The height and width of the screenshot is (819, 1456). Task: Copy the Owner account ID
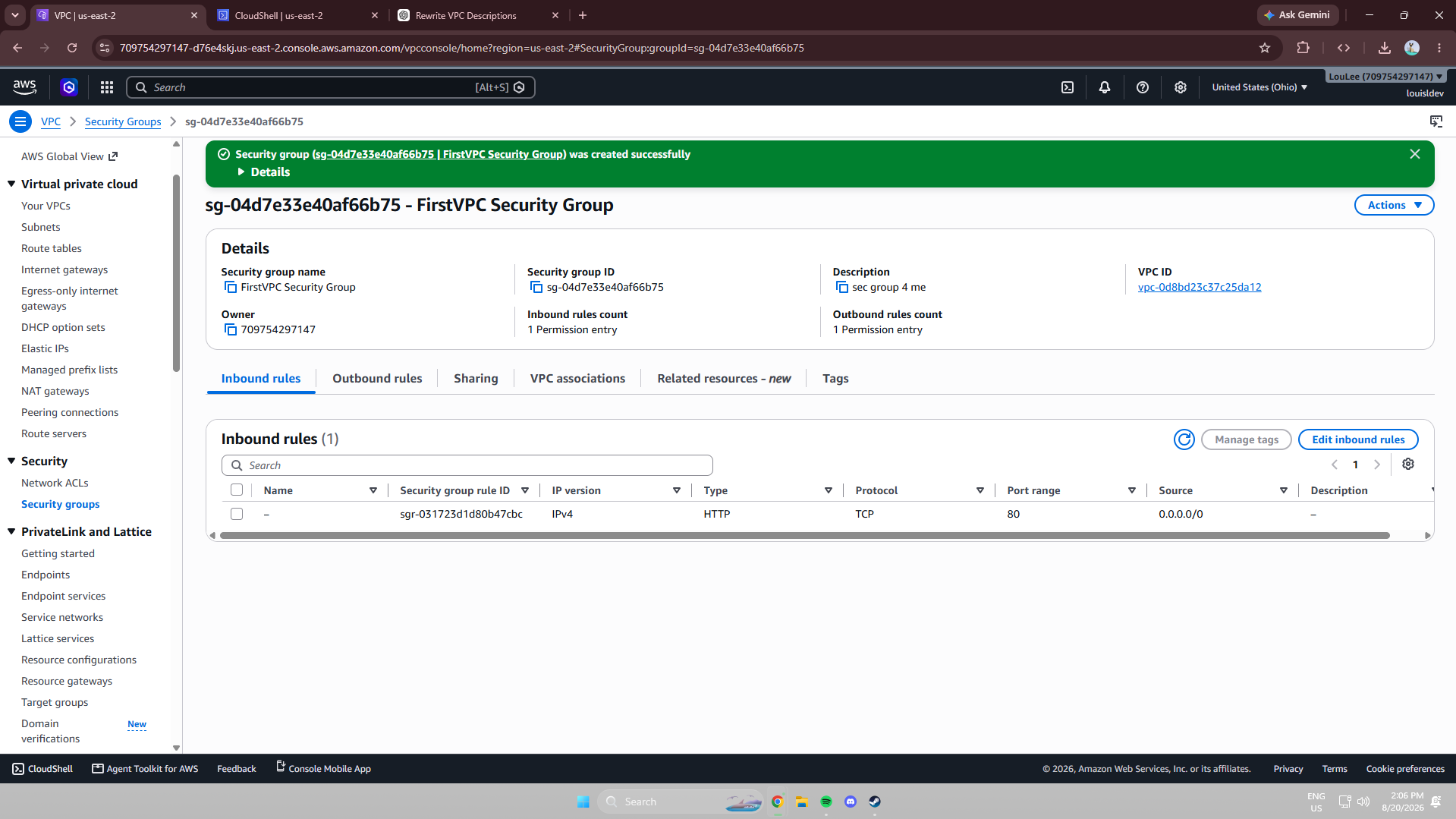pyautogui.click(x=231, y=329)
